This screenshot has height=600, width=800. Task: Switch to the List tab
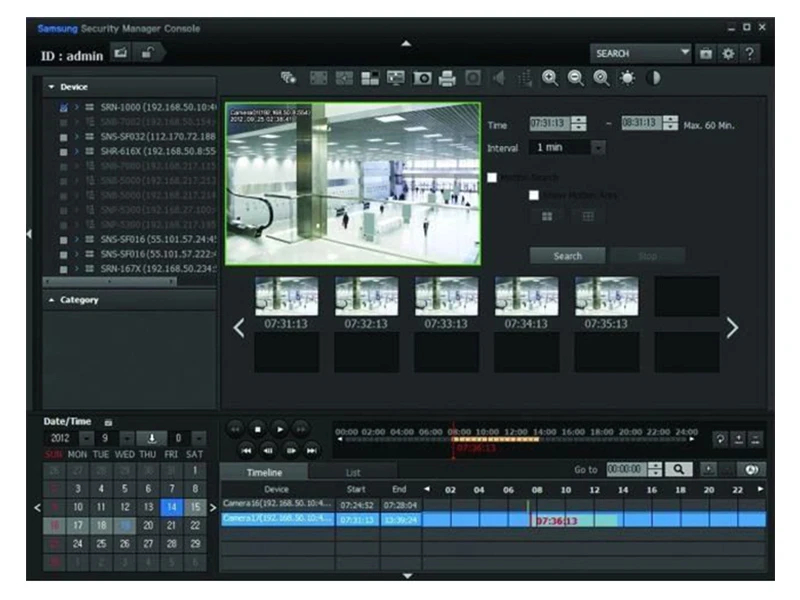[x=353, y=472]
